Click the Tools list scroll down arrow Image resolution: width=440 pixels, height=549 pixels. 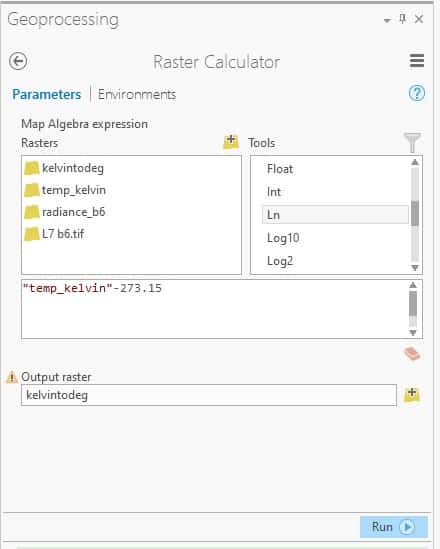click(x=415, y=268)
